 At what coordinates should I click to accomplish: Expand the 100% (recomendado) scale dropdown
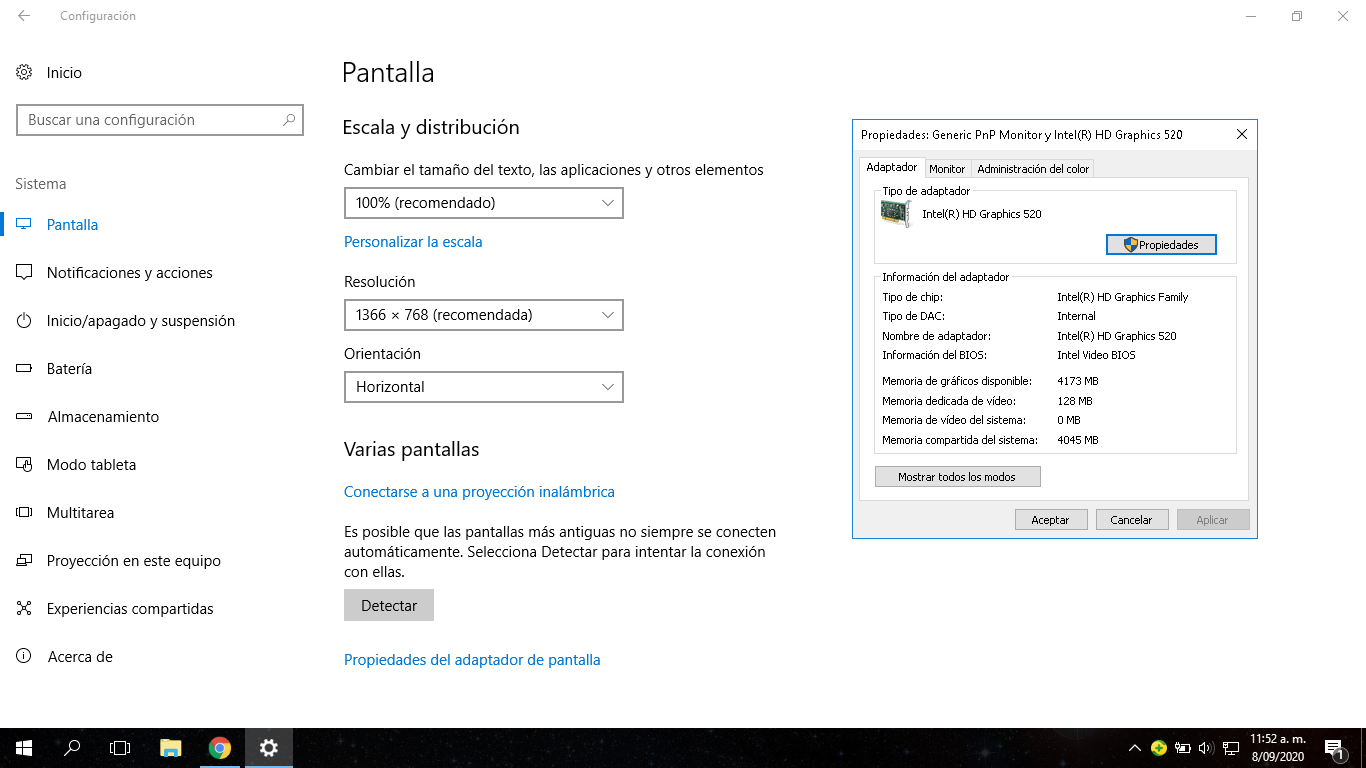pos(484,203)
